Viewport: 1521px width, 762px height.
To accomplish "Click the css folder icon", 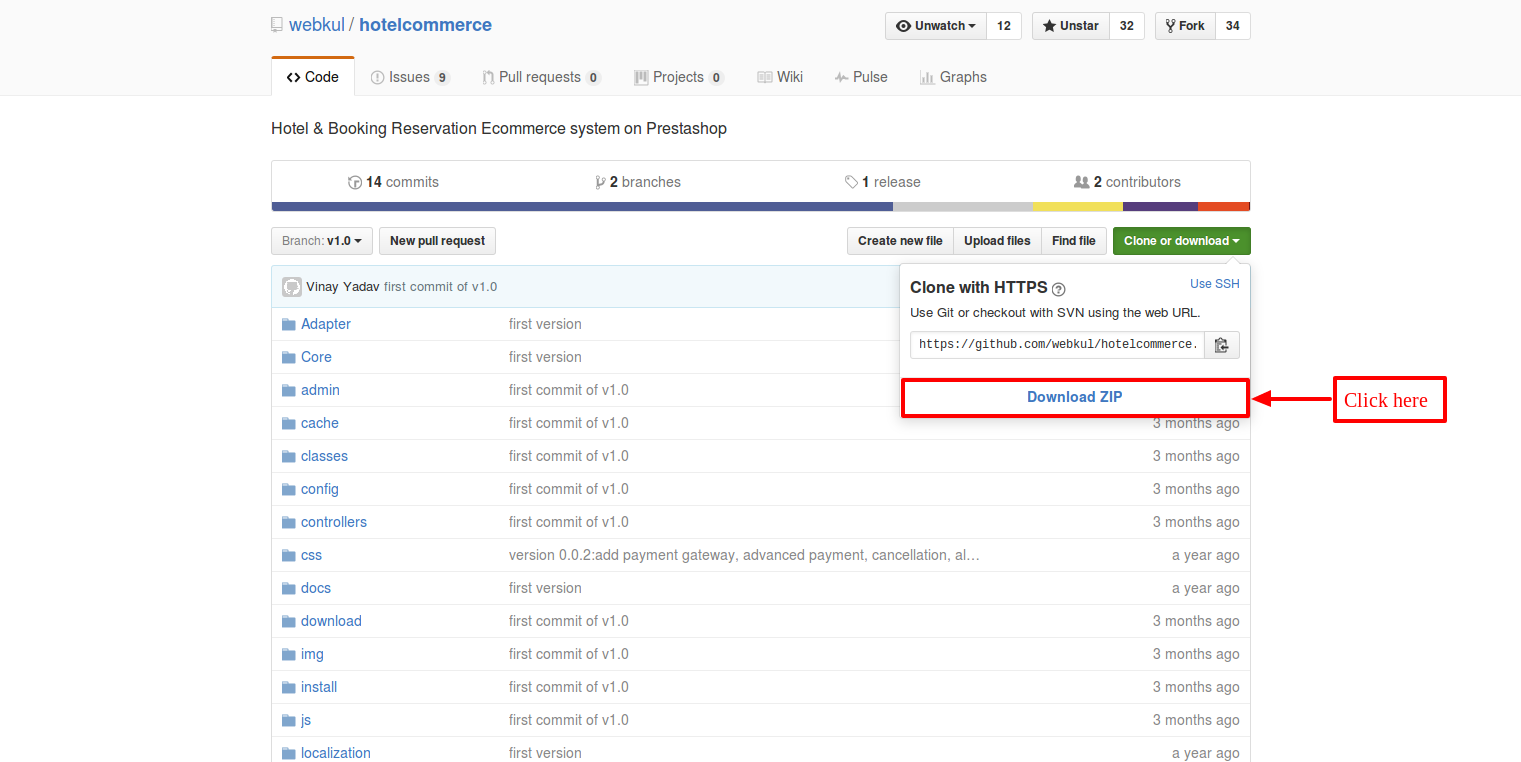I will pos(289,555).
